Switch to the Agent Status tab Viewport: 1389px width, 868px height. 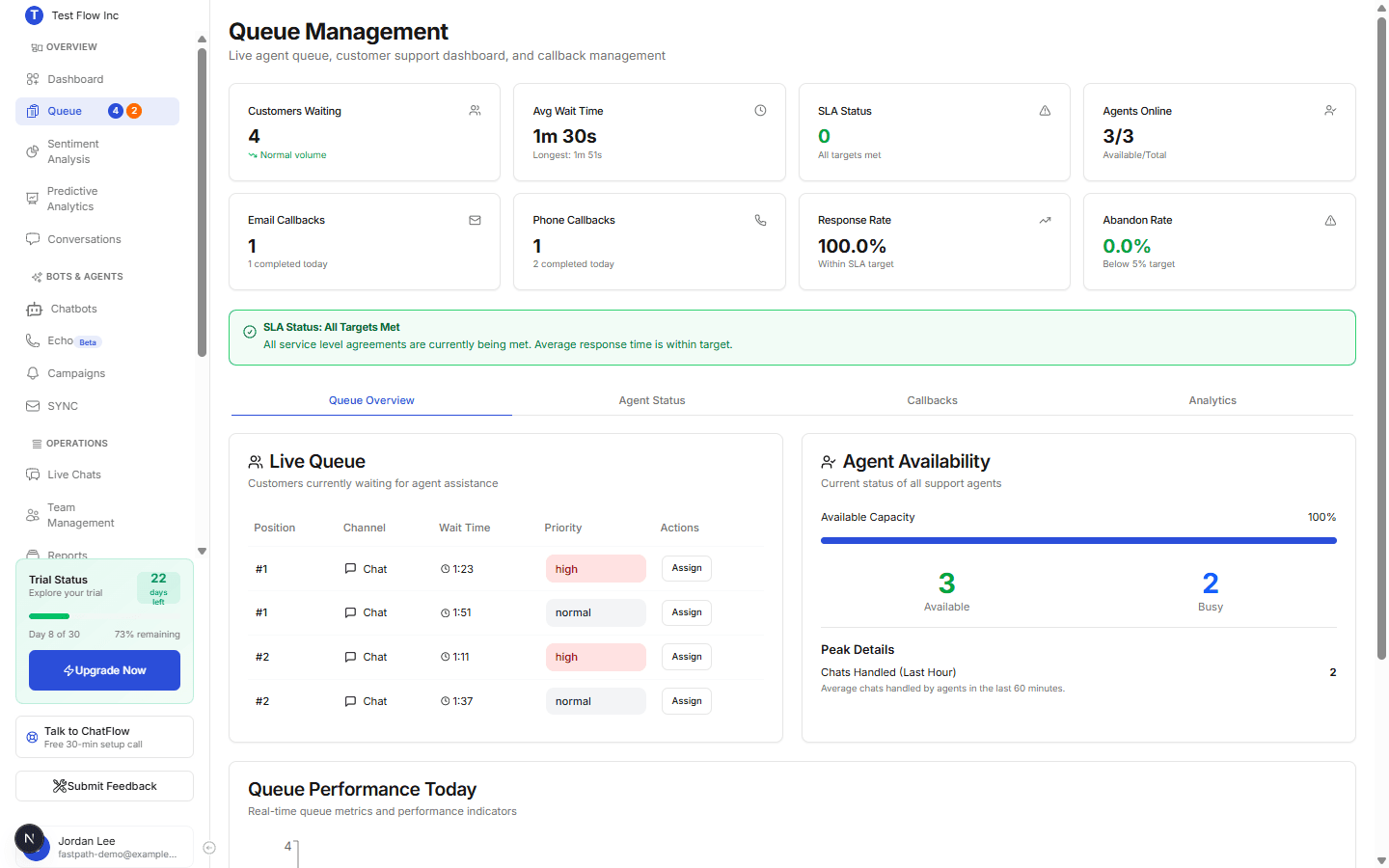652,400
